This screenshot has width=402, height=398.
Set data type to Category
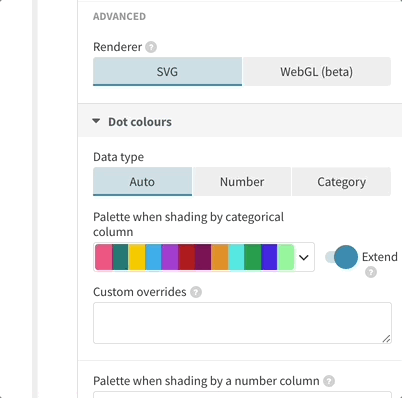tap(341, 182)
